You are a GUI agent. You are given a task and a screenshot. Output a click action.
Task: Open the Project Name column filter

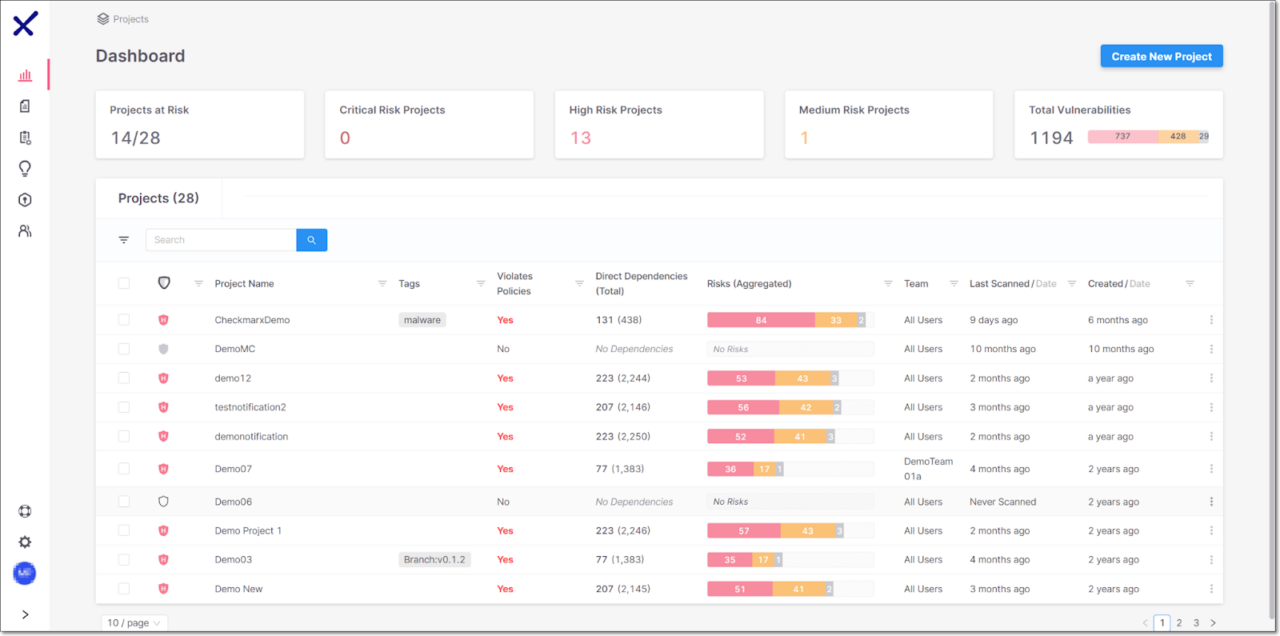pyautogui.click(x=382, y=284)
